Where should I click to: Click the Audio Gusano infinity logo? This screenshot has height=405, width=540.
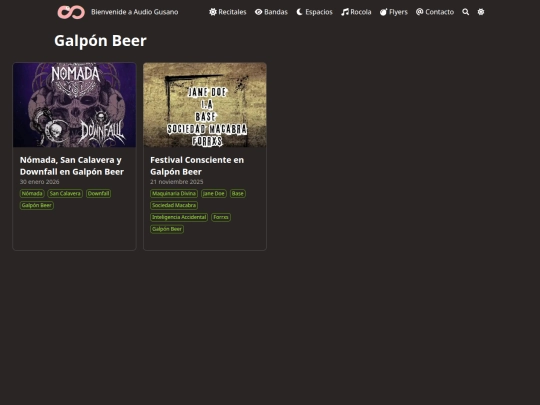pyautogui.click(x=71, y=12)
